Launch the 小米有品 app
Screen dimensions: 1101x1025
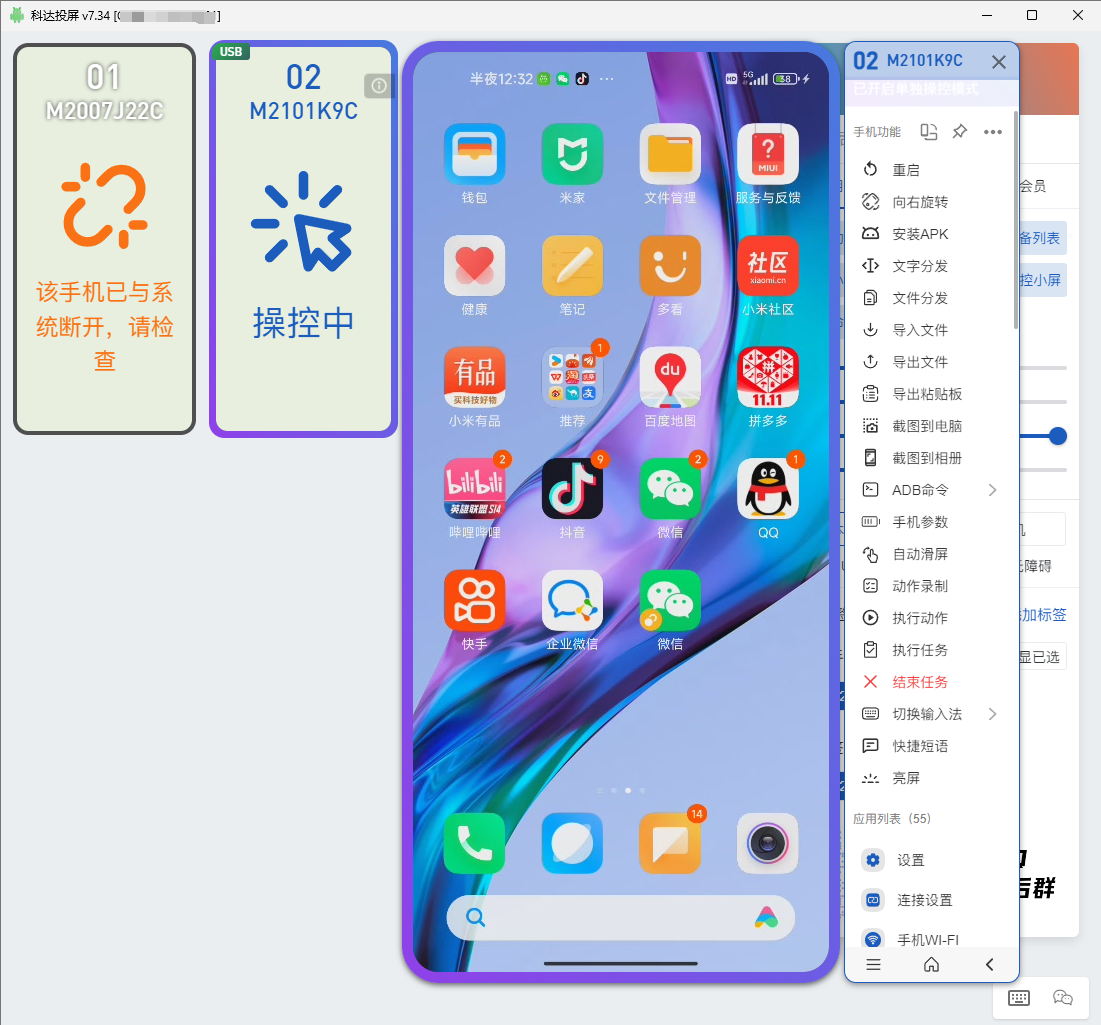tap(475, 378)
